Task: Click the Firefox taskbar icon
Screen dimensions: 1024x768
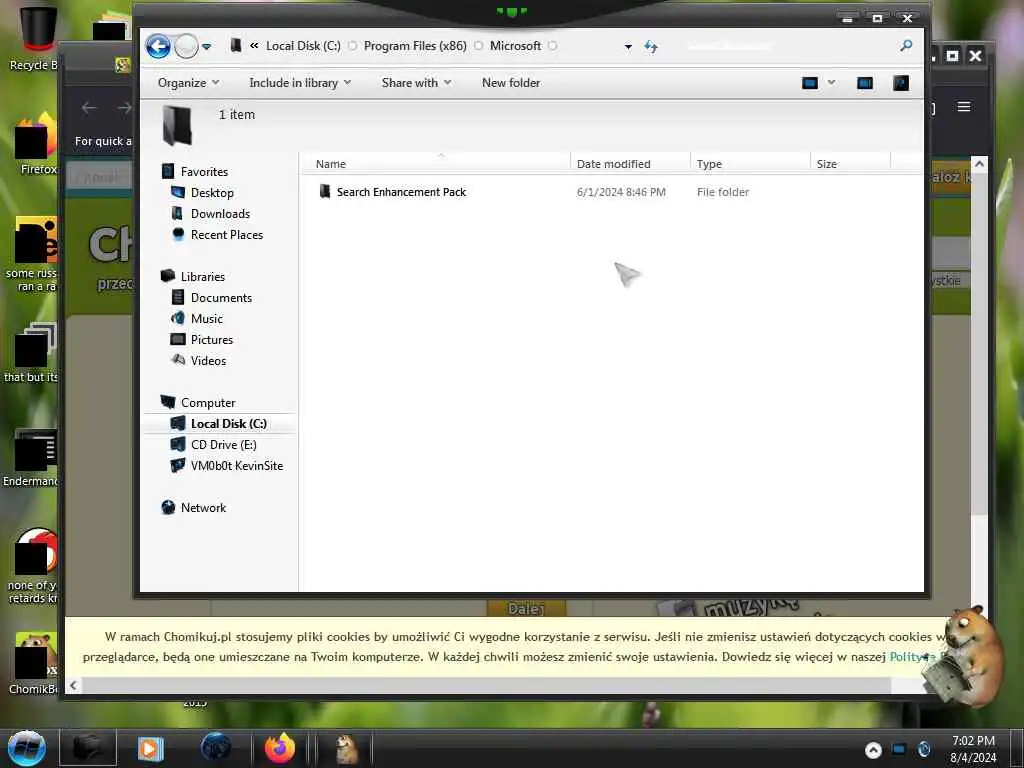Action: (280, 748)
